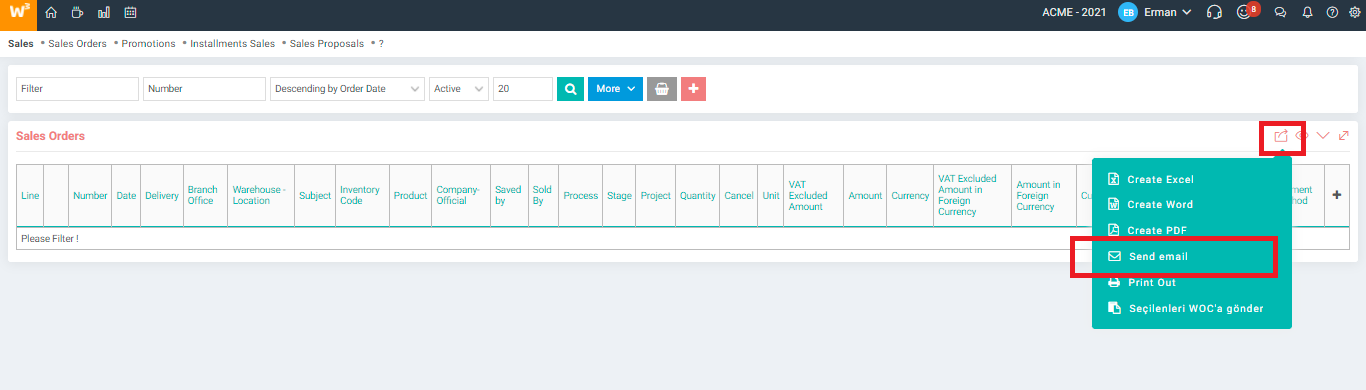Click the Delivery column header
This screenshot has height=390, width=1366.
coord(162,196)
